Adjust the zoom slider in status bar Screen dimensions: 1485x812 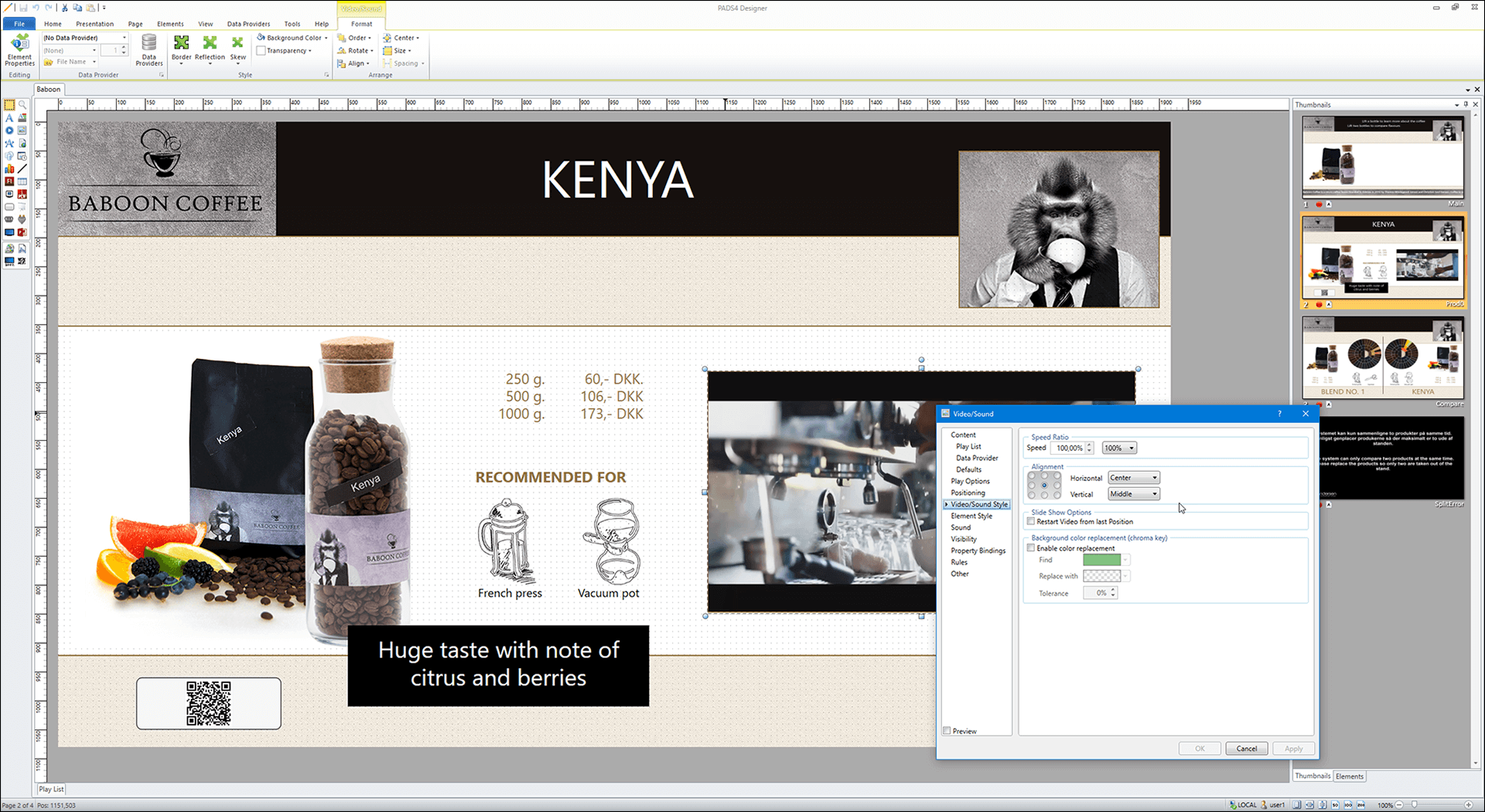(x=1415, y=805)
